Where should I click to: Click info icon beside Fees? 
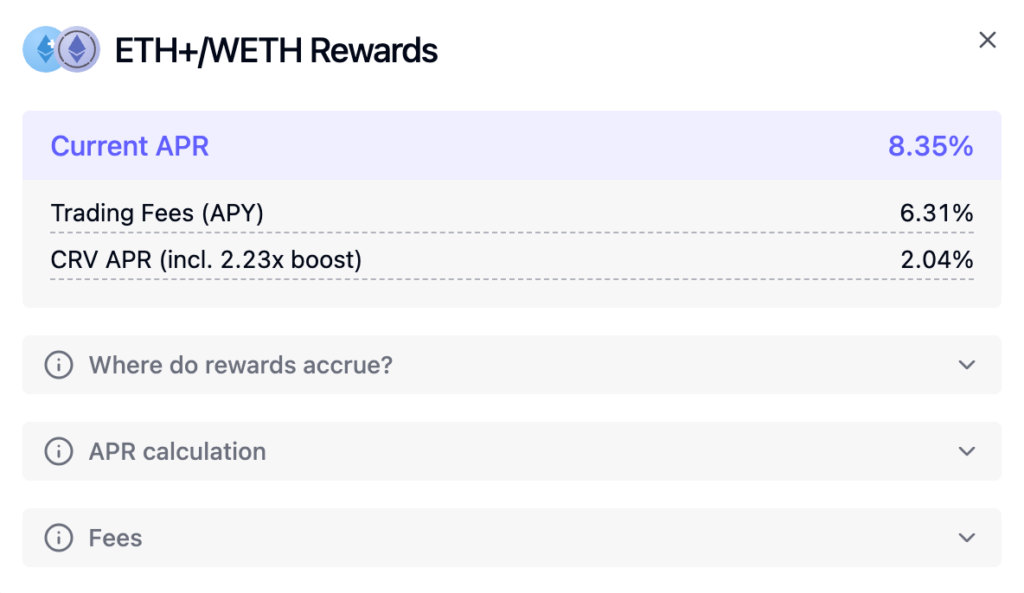tap(59, 538)
